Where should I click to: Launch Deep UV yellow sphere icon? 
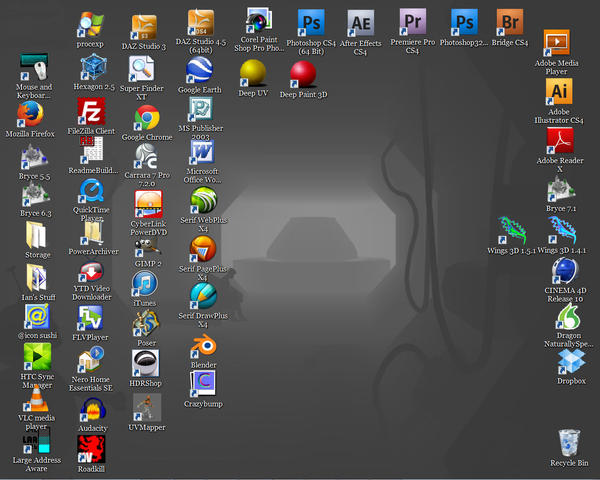coord(253,73)
